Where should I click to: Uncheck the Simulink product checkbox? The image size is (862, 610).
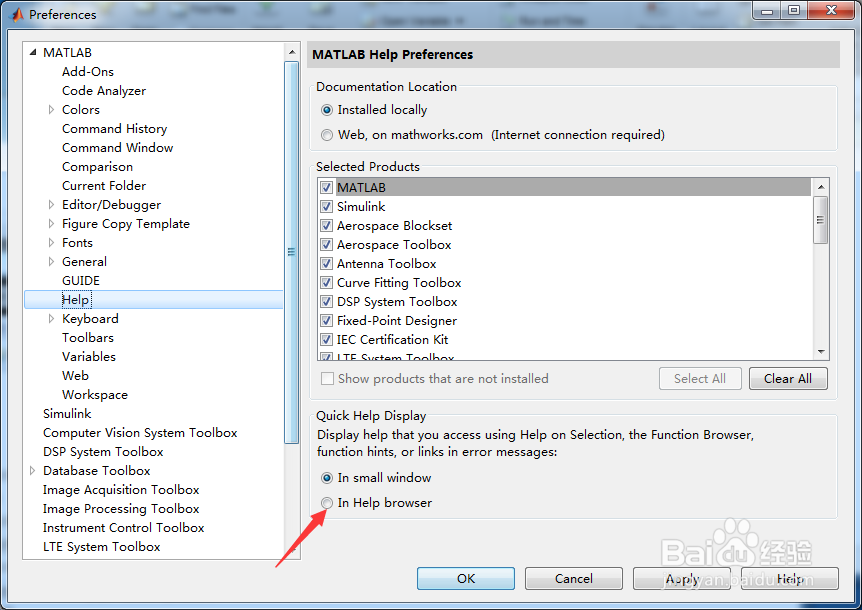click(x=327, y=207)
